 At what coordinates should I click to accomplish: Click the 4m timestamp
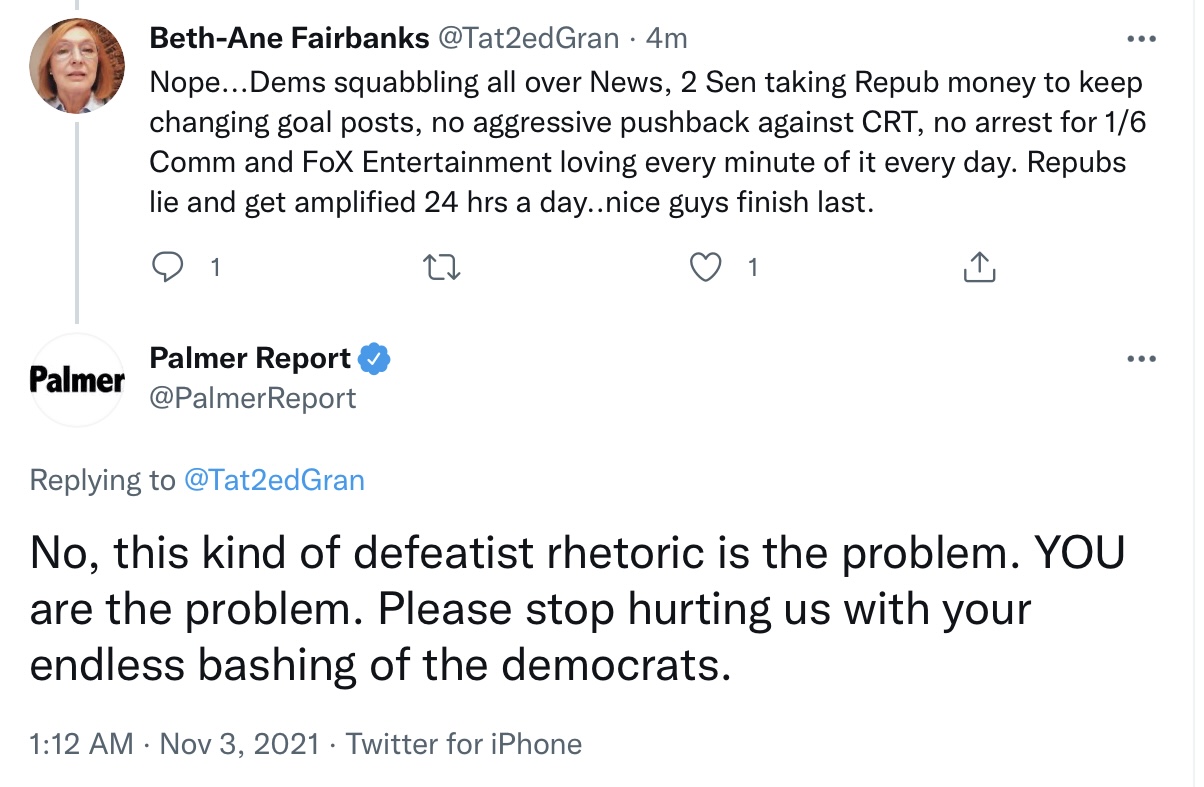pos(667,39)
